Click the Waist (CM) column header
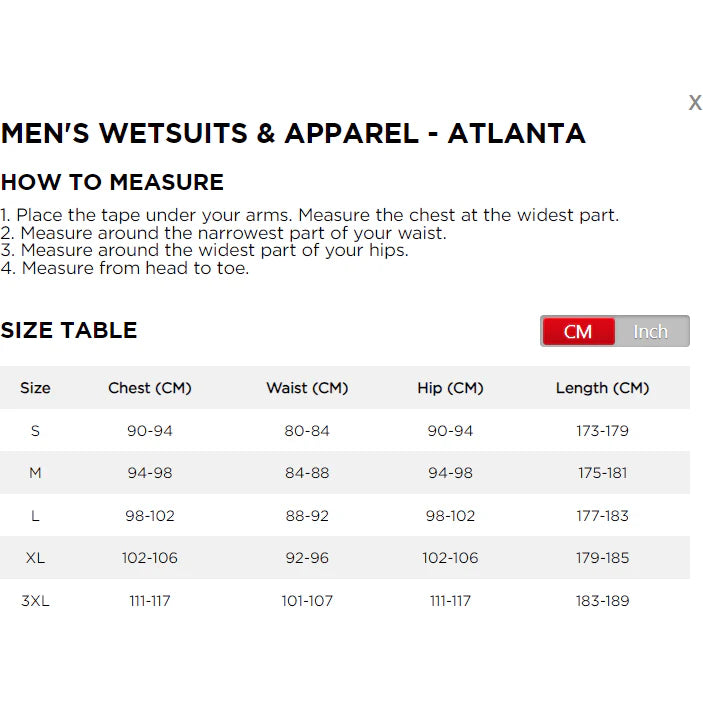The height and width of the screenshot is (703, 703). click(x=307, y=388)
